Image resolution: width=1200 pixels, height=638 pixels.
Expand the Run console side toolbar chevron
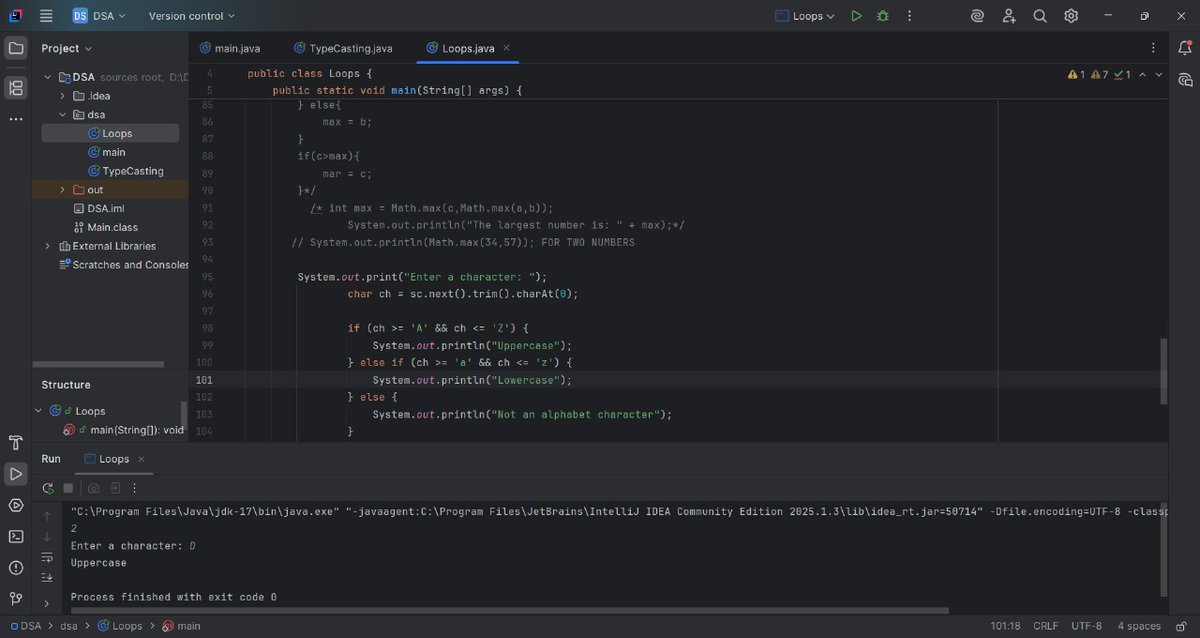(47, 603)
